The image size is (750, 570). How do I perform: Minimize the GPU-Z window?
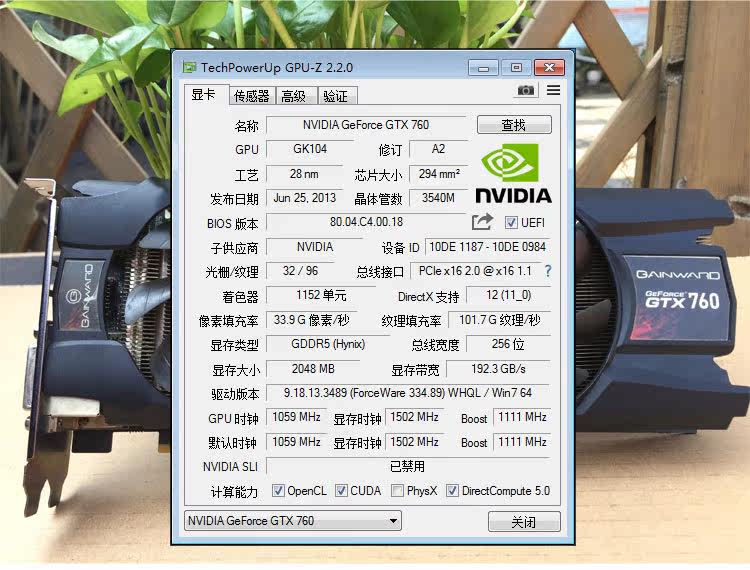(483, 68)
